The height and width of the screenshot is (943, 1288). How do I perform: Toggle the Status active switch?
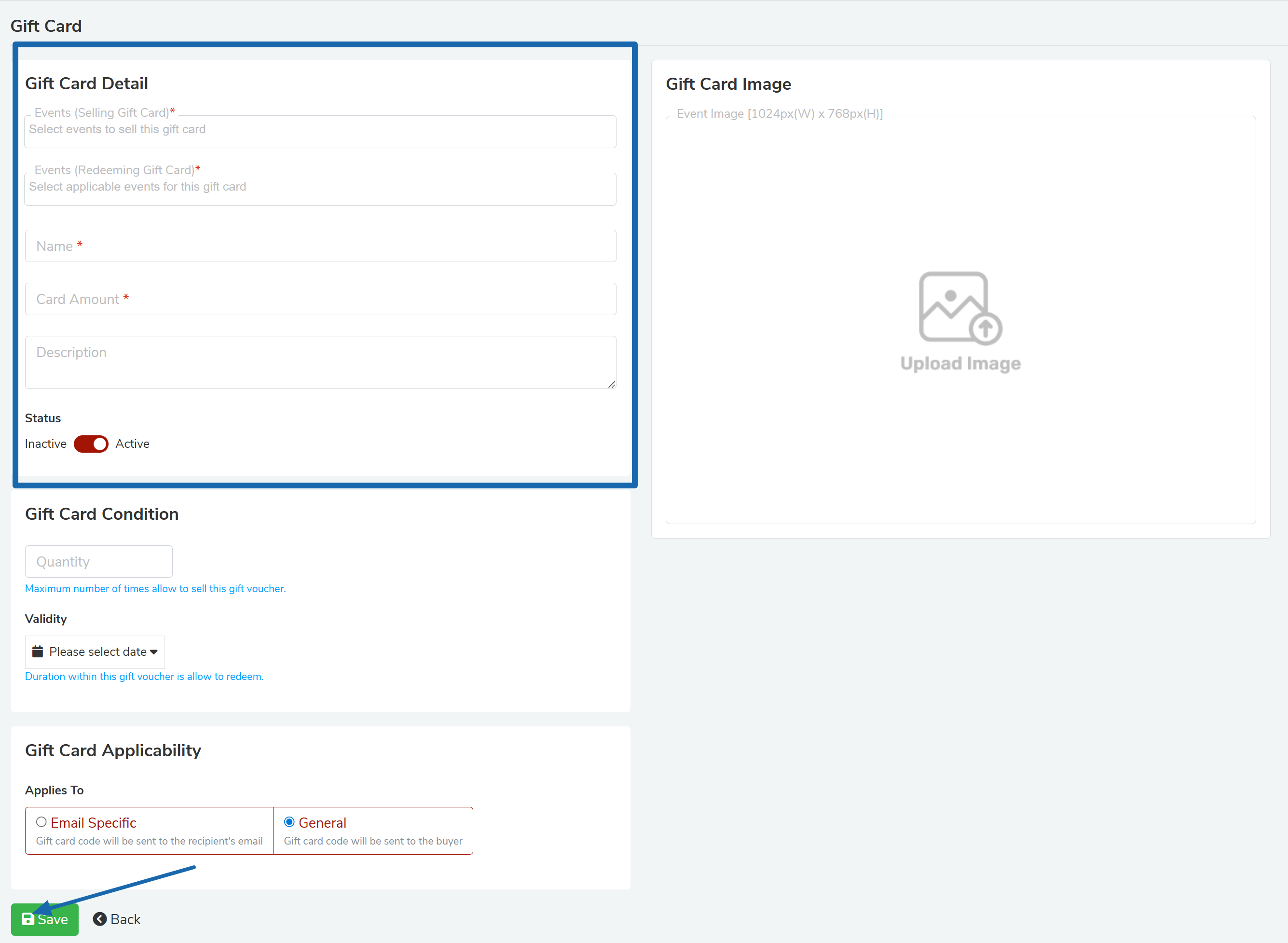91,444
